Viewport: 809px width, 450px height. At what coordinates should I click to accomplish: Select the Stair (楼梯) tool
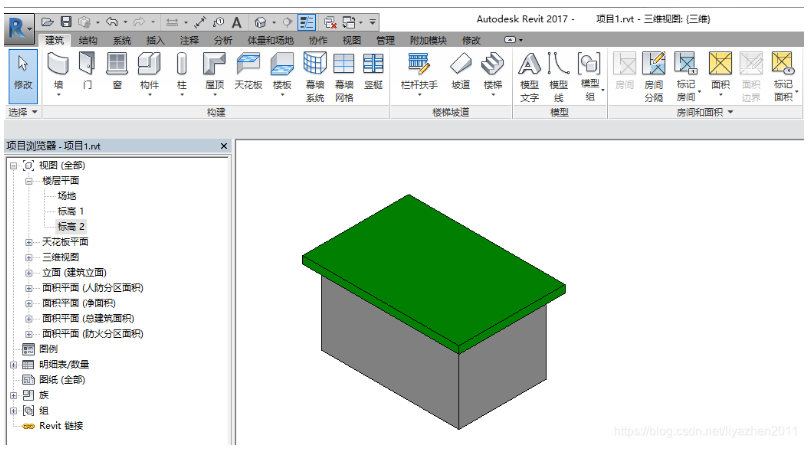(x=492, y=73)
